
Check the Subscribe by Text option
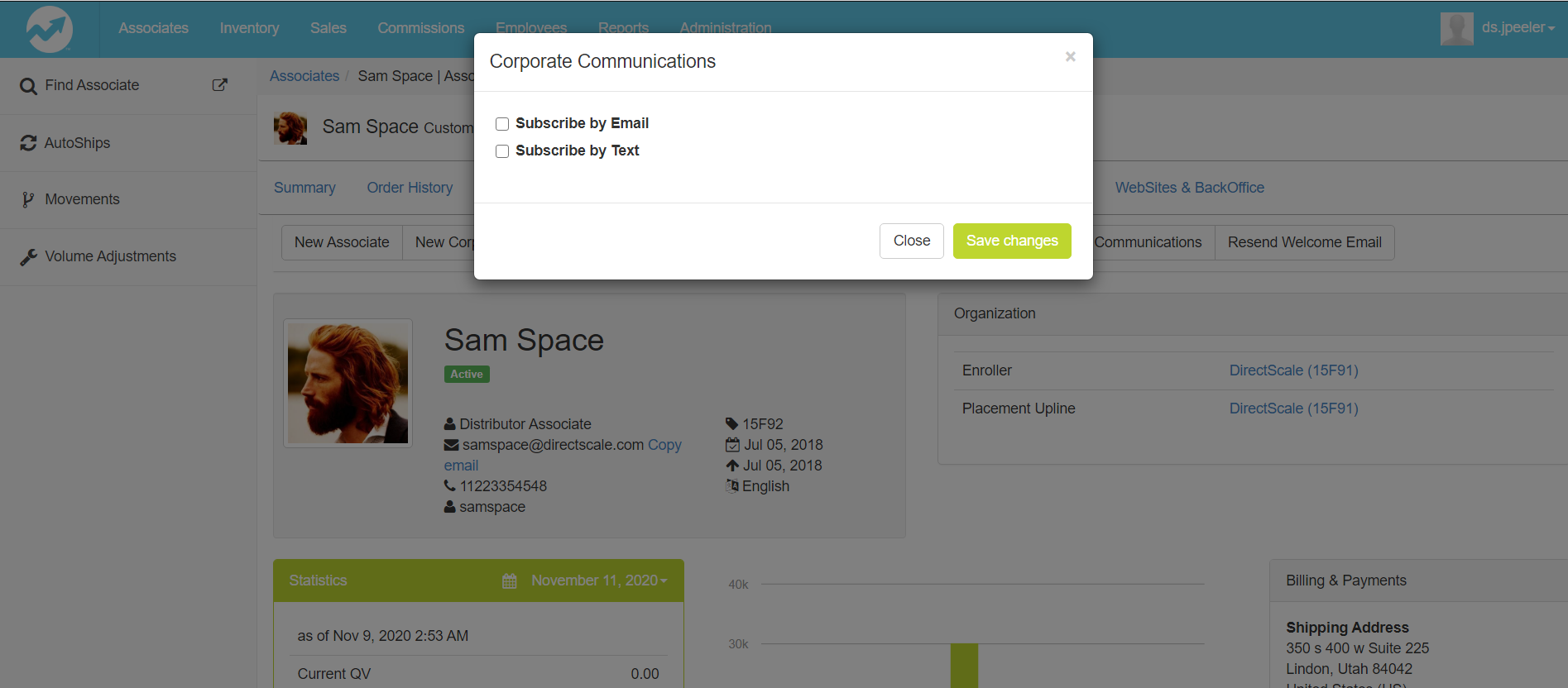(502, 151)
